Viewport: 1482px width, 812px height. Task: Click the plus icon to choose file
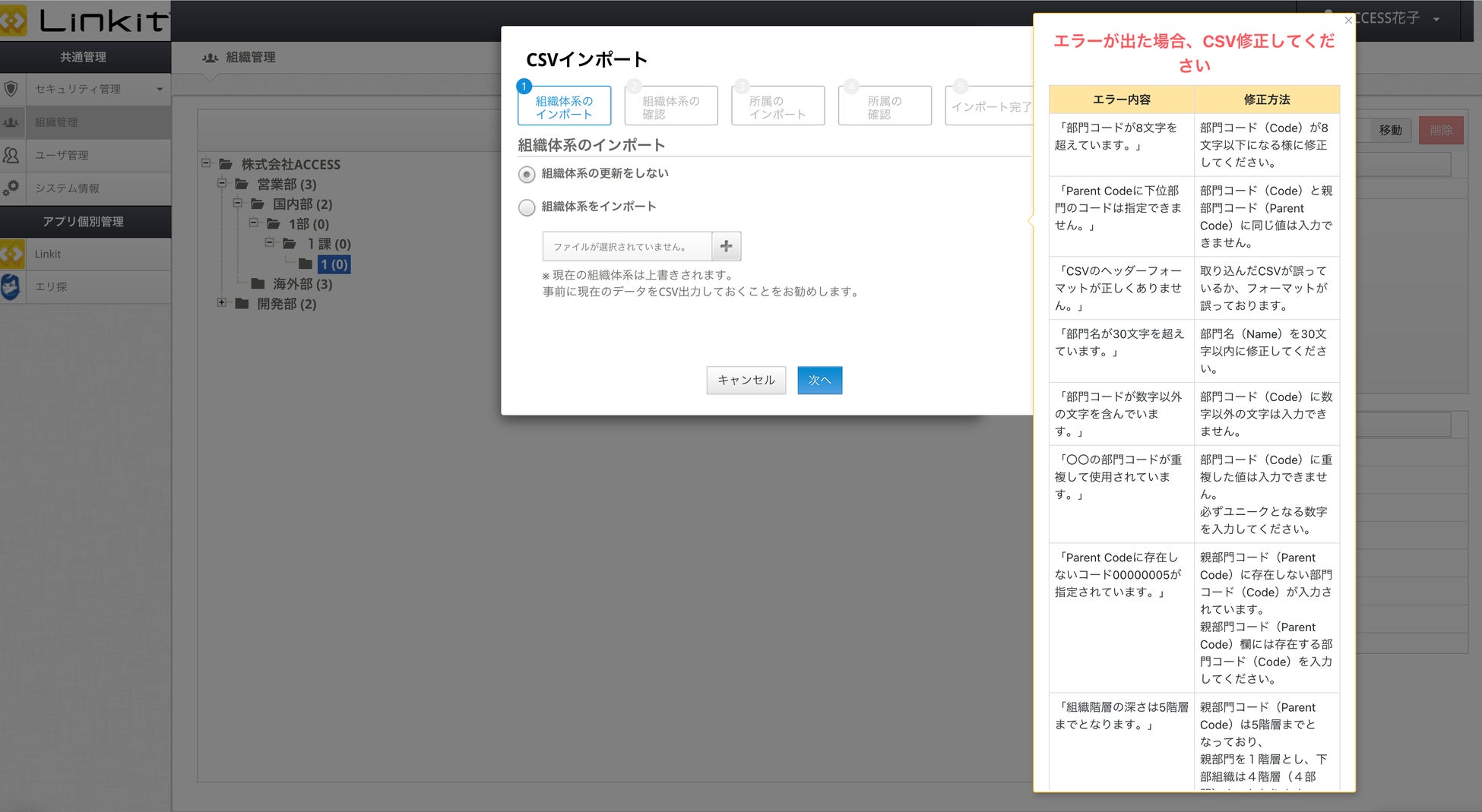[x=726, y=246]
